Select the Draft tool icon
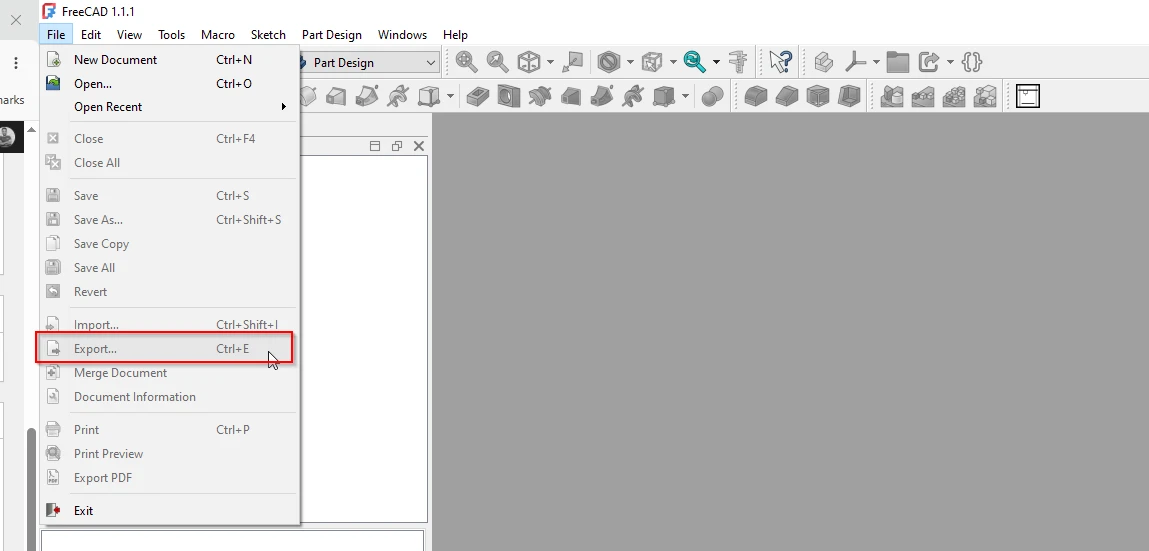 tap(818, 96)
